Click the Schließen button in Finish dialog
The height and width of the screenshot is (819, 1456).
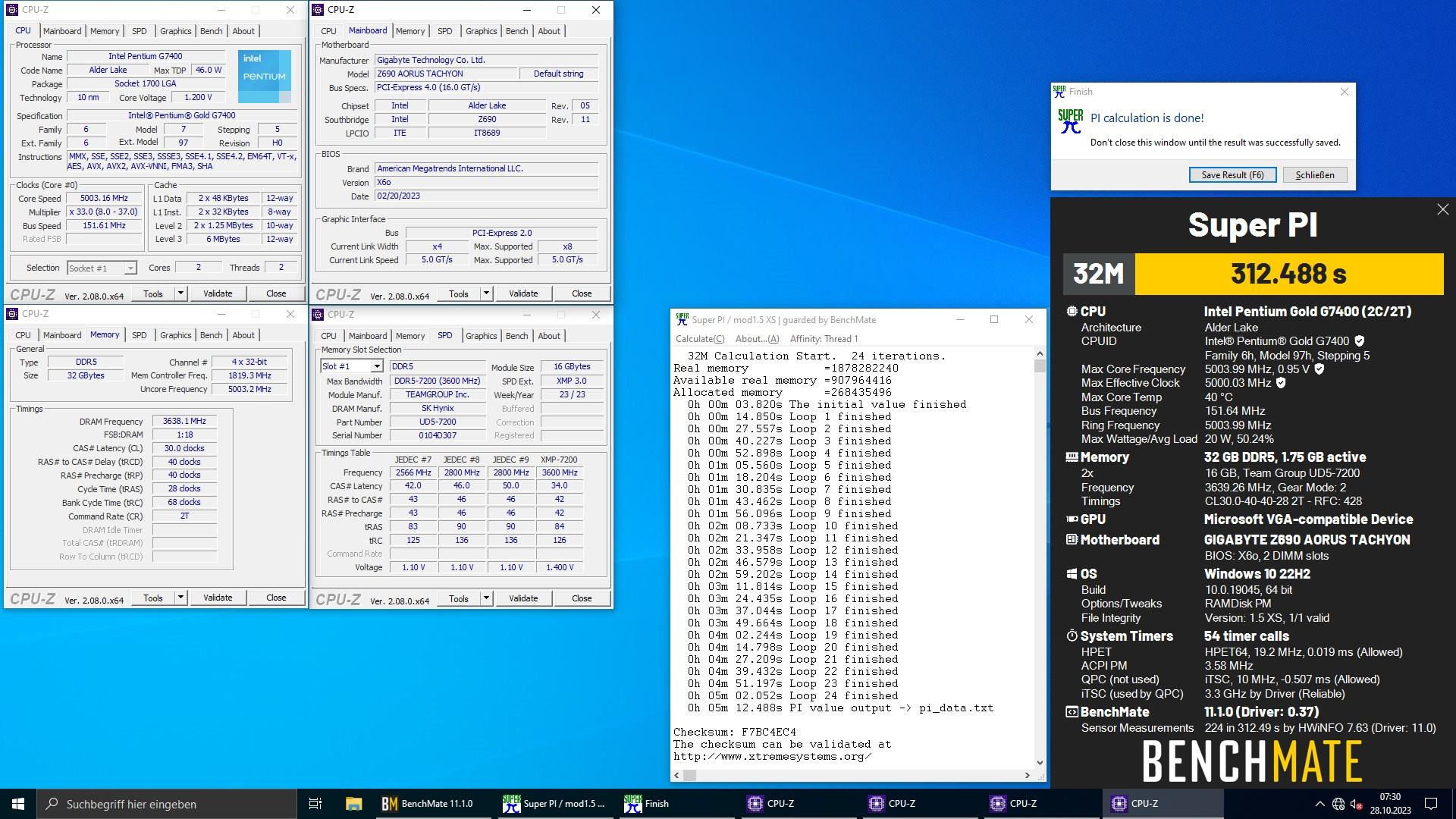pyautogui.click(x=1314, y=175)
